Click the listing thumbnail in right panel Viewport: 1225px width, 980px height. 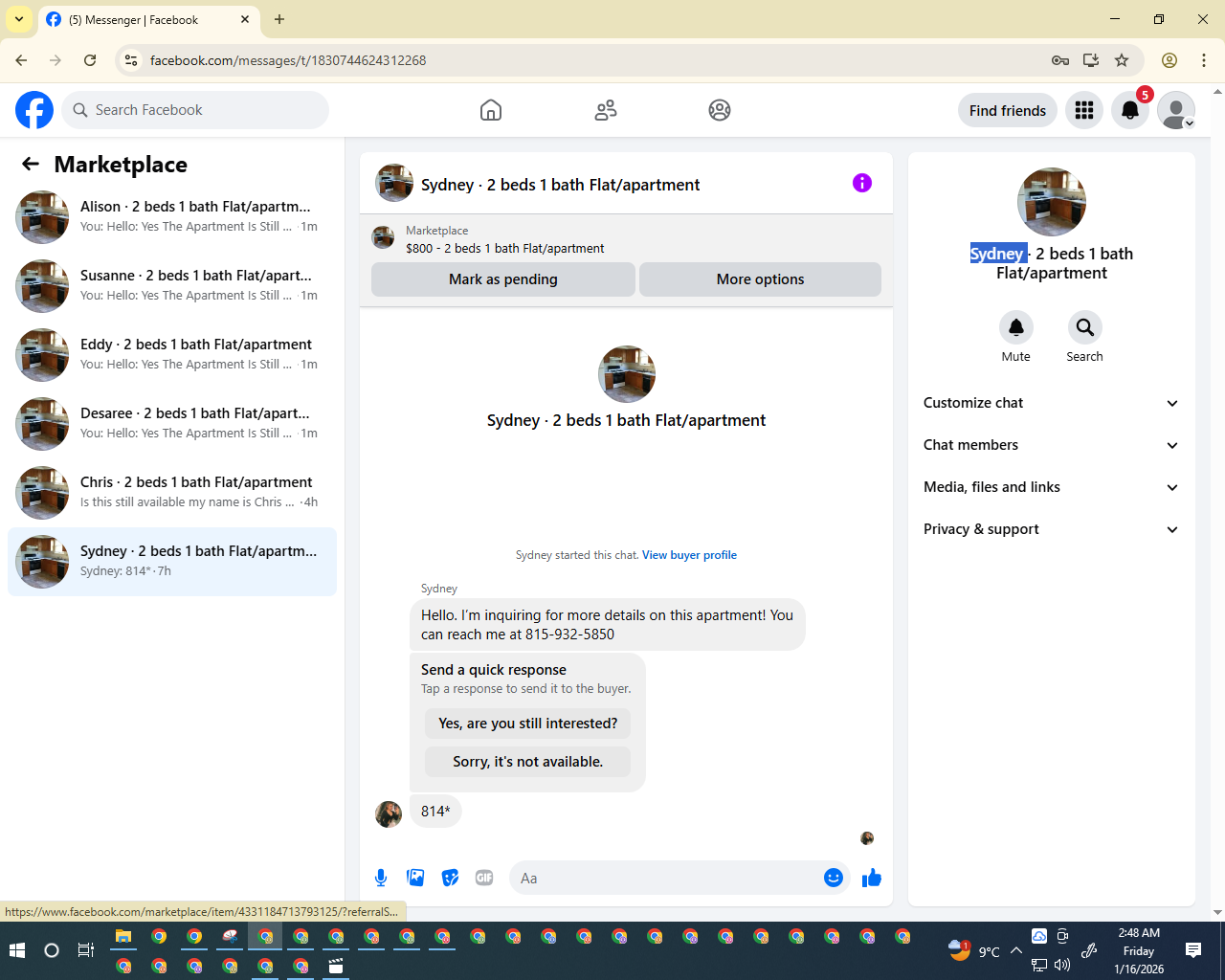pyautogui.click(x=1052, y=202)
